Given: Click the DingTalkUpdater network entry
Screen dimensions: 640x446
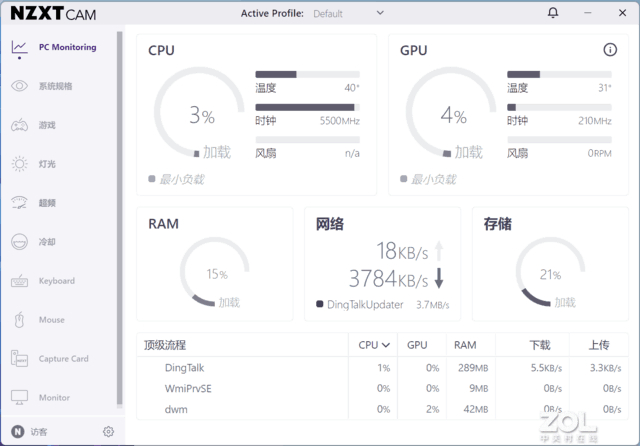Looking at the screenshot, I should click(x=383, y=304).
